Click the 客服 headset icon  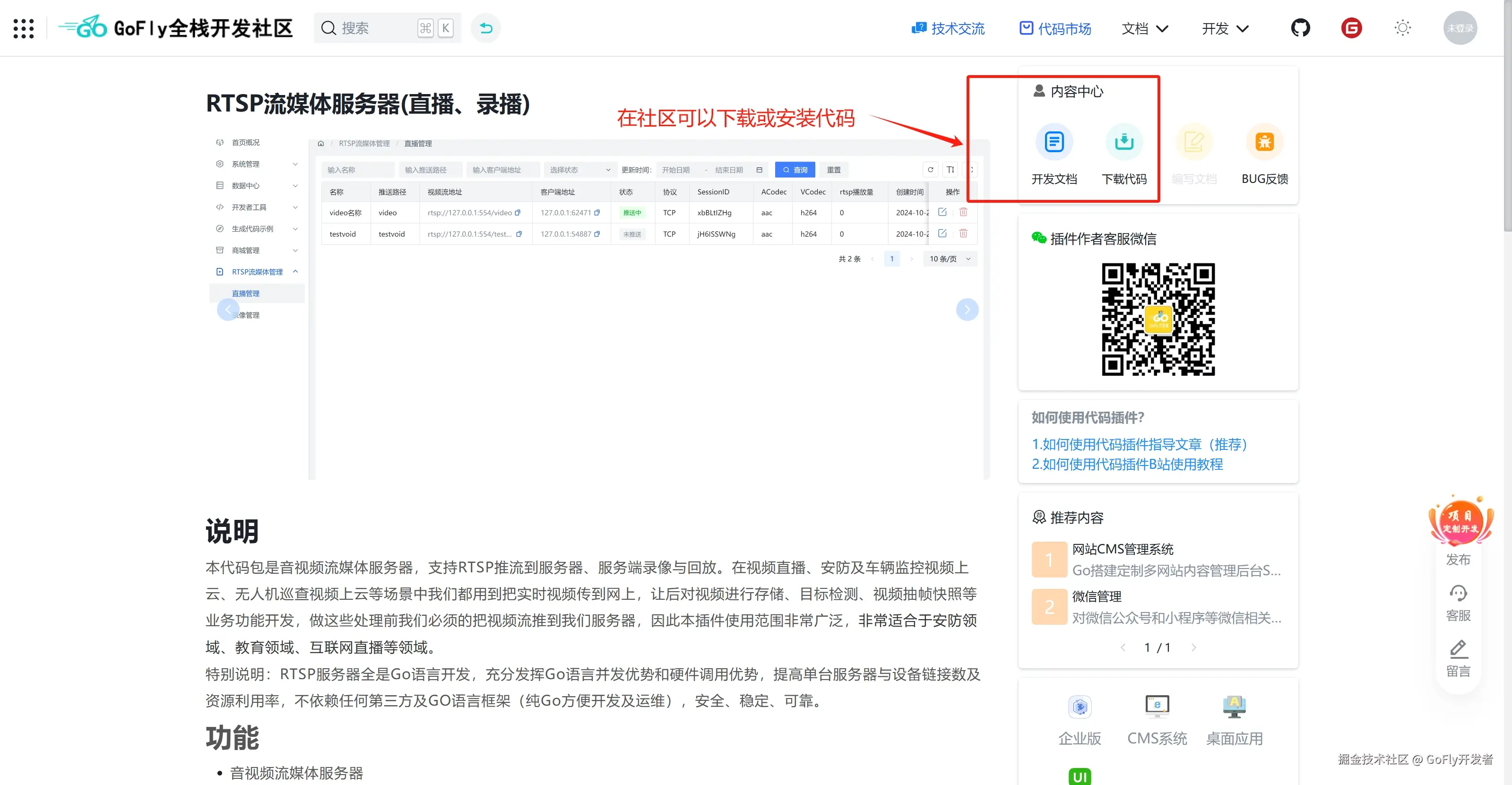coord(1458,593)
